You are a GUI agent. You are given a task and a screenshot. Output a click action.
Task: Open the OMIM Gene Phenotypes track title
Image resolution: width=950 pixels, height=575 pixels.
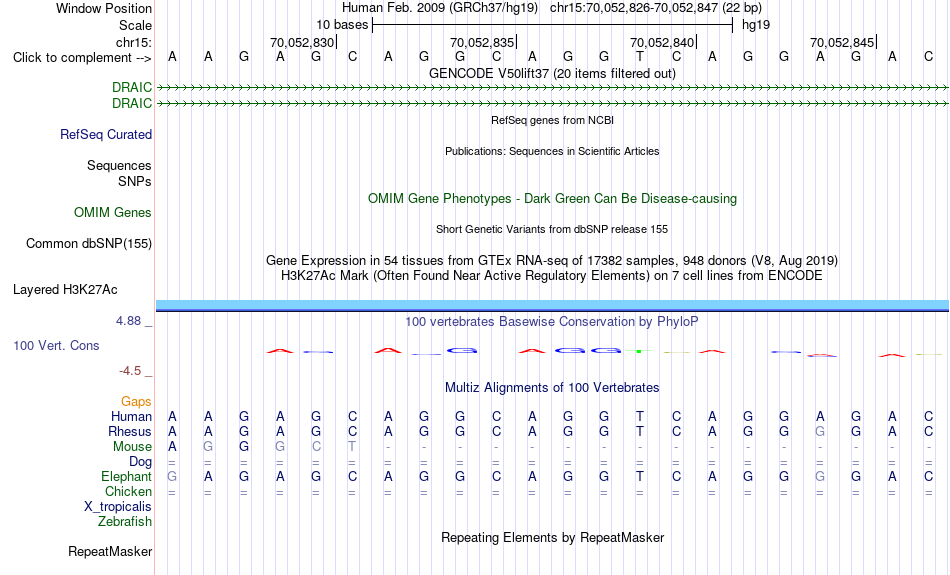click(x=552, y=199)
